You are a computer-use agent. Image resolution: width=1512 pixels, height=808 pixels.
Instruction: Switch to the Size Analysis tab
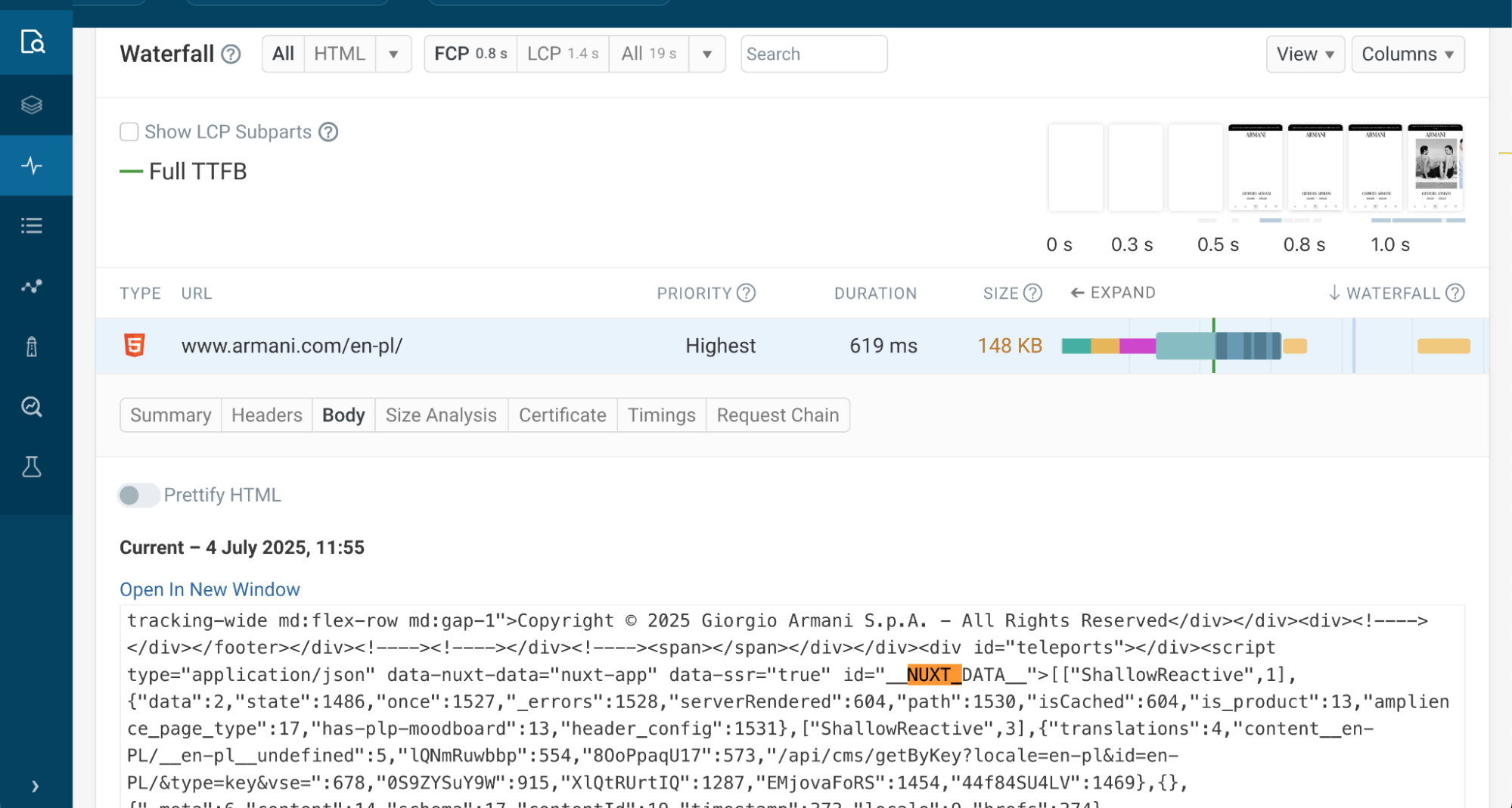441,415
